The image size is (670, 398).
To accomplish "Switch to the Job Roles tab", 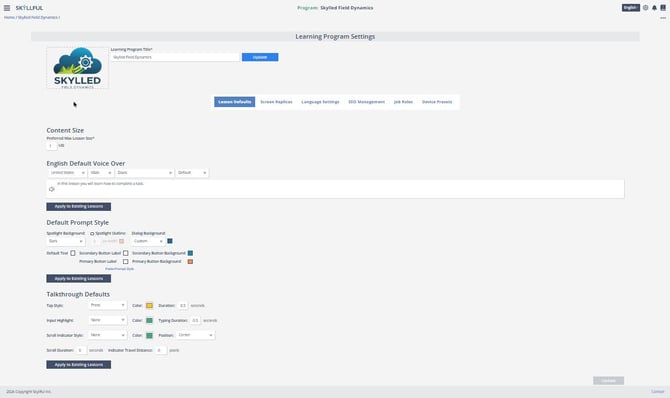I will (x=403, y=102).
